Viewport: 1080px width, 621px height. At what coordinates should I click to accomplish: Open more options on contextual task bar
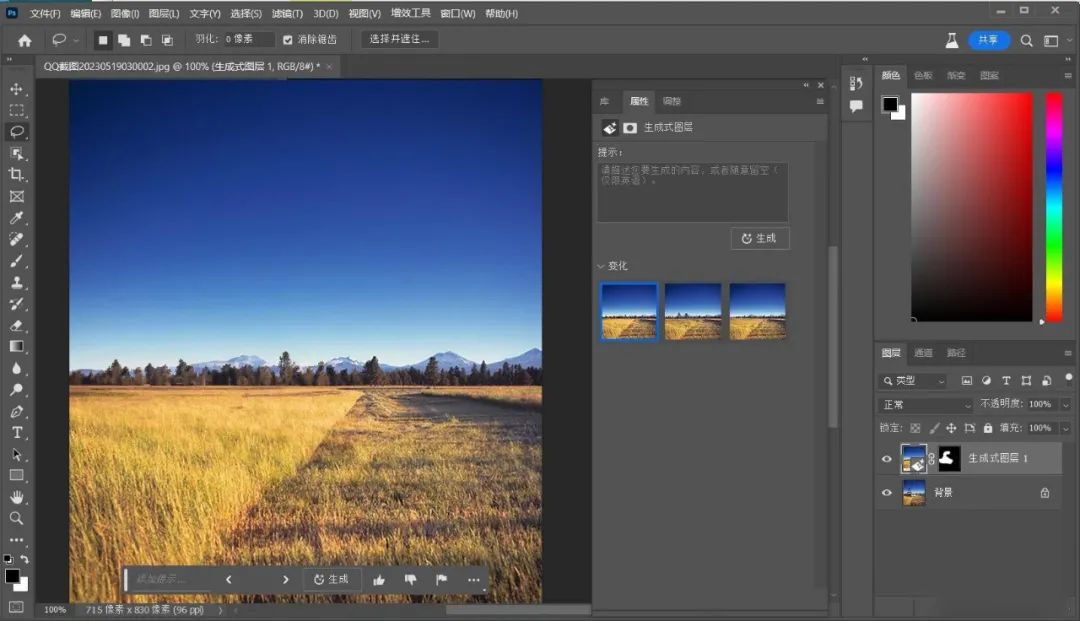474,580
